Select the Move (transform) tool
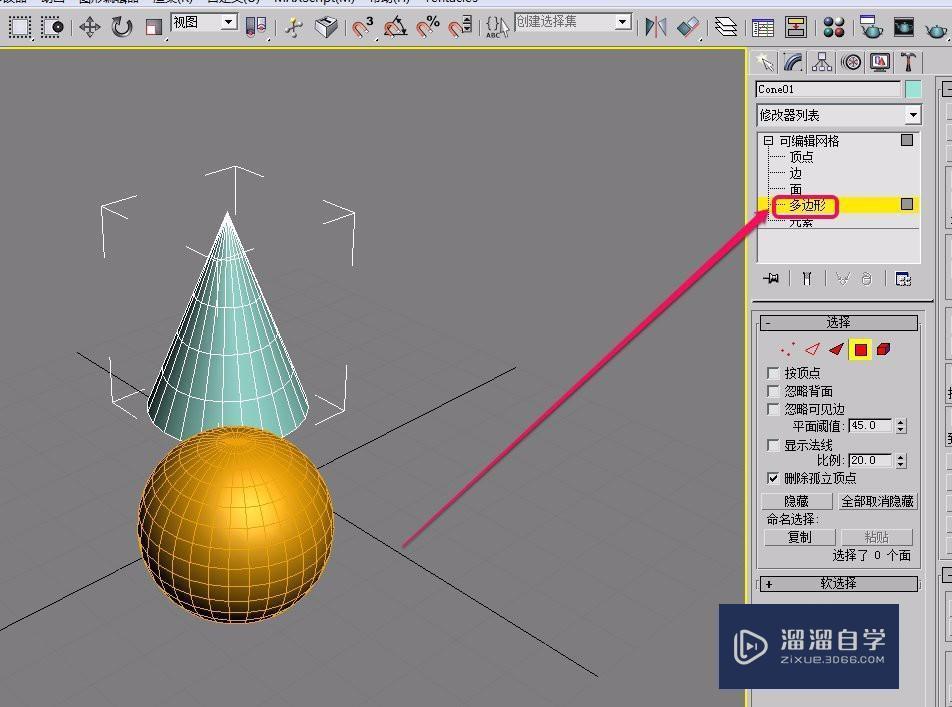Viewport: 952px width, 707px height. click(90, 27)
